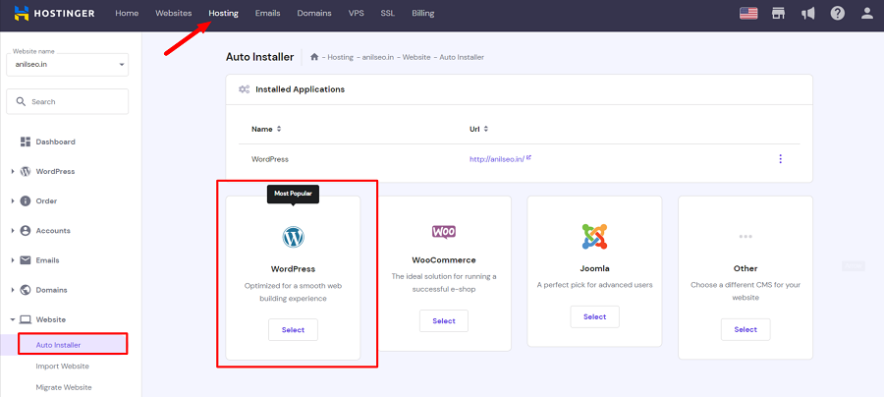Select the WooCommerce application
The height and width of the screenshot is (397, 884).
[x=444, y=321]
